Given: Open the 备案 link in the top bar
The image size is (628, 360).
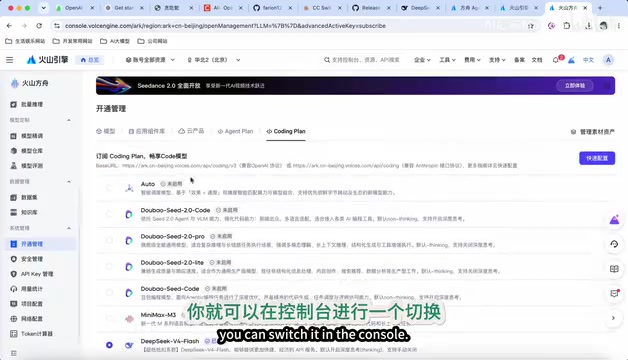Looking at the screenshot, I should click(519, 60).
